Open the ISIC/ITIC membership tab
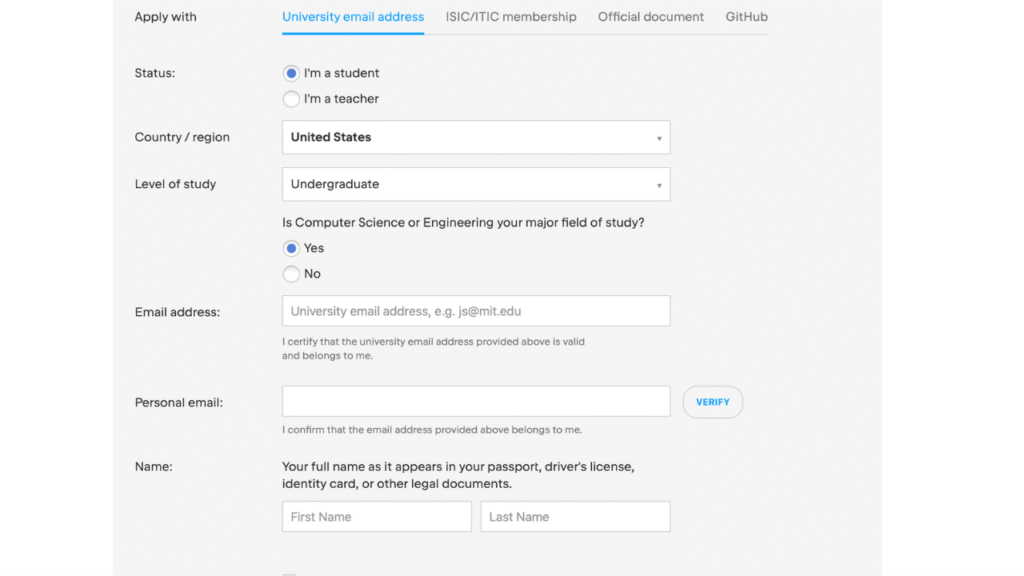This screenshot has width=1024, height=576. (x=511, y=17)
